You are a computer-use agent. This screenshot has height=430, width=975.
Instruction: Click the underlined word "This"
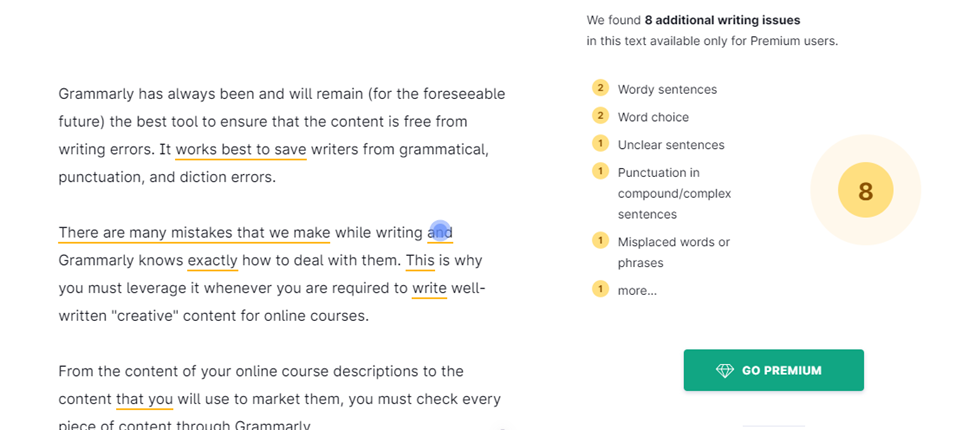[x=420, y=261]
